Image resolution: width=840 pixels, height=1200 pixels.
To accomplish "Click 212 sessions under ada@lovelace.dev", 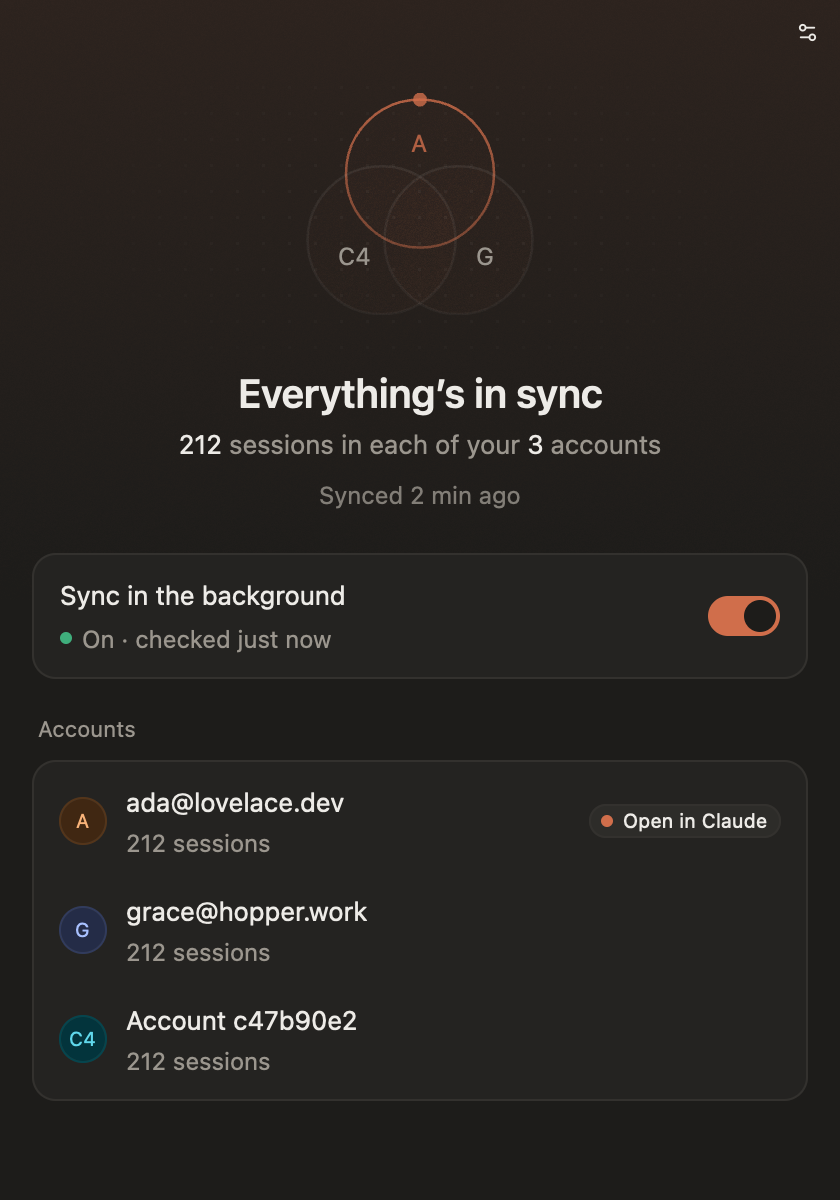I will (198, 844).
